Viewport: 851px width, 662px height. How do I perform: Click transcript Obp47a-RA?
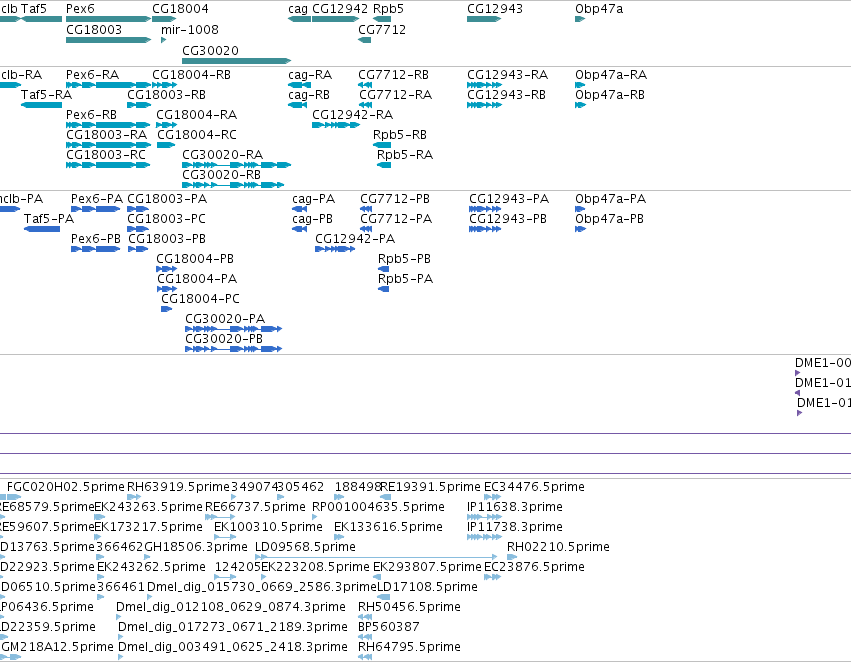[611, 74]
